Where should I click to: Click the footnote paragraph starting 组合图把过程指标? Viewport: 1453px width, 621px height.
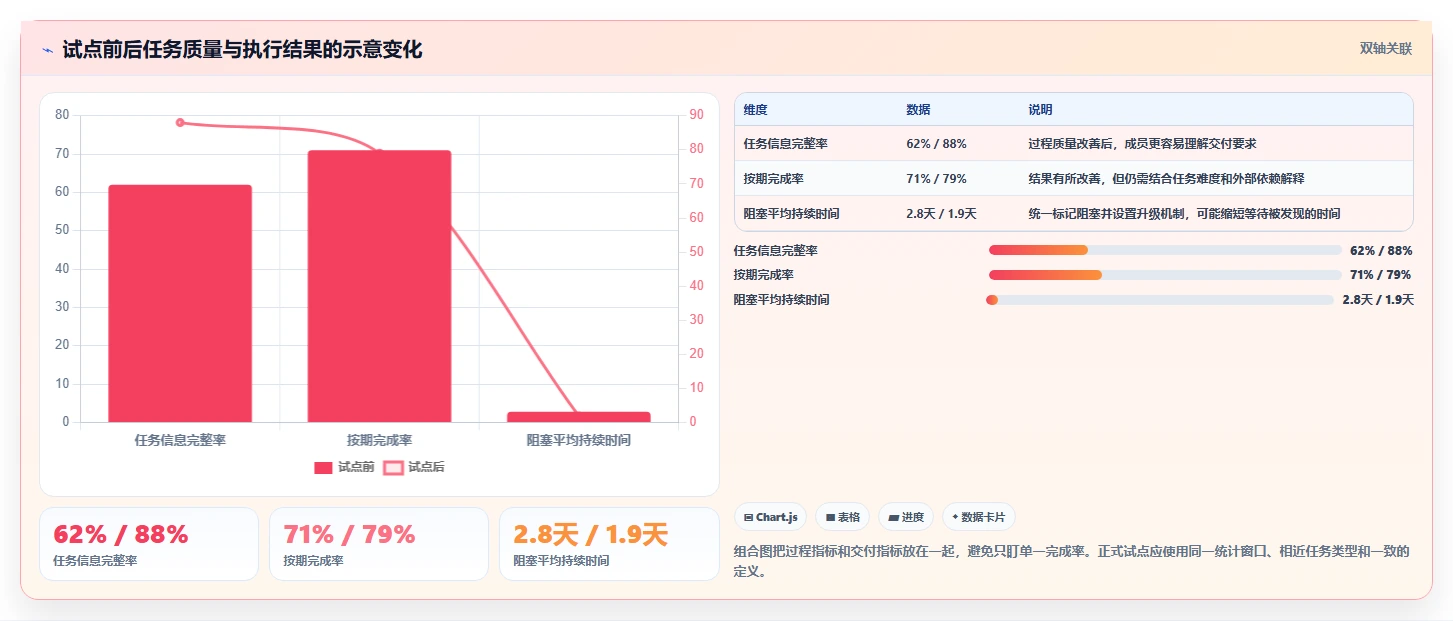pyautogui.click(x=1071, y=562)
